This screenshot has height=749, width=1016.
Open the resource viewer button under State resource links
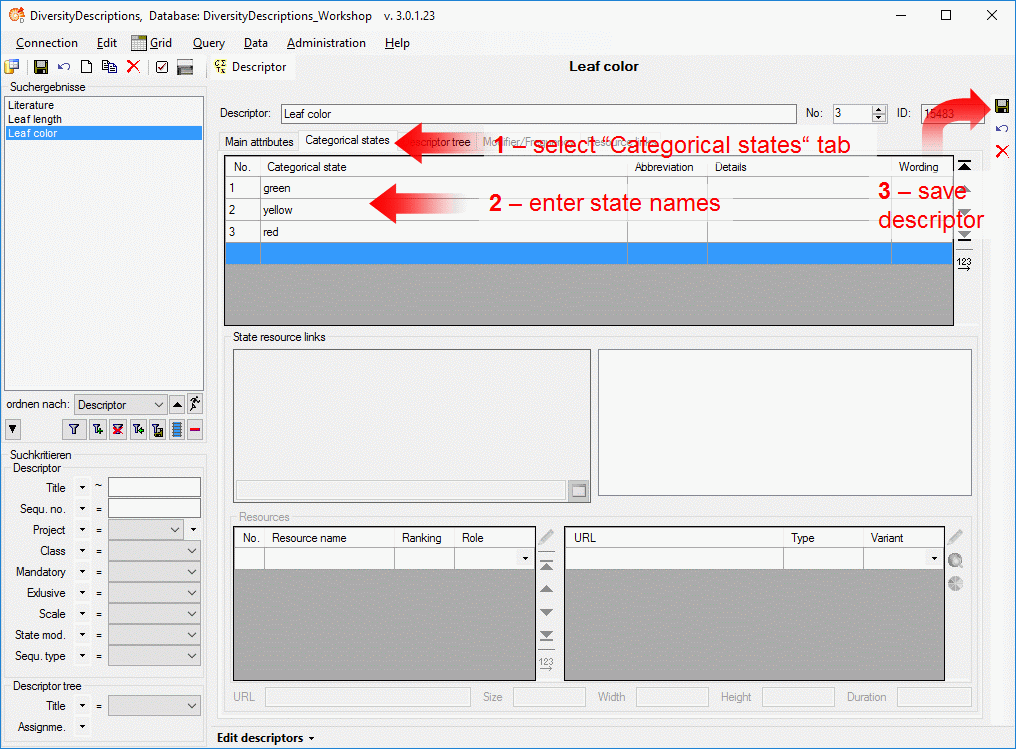579,490
